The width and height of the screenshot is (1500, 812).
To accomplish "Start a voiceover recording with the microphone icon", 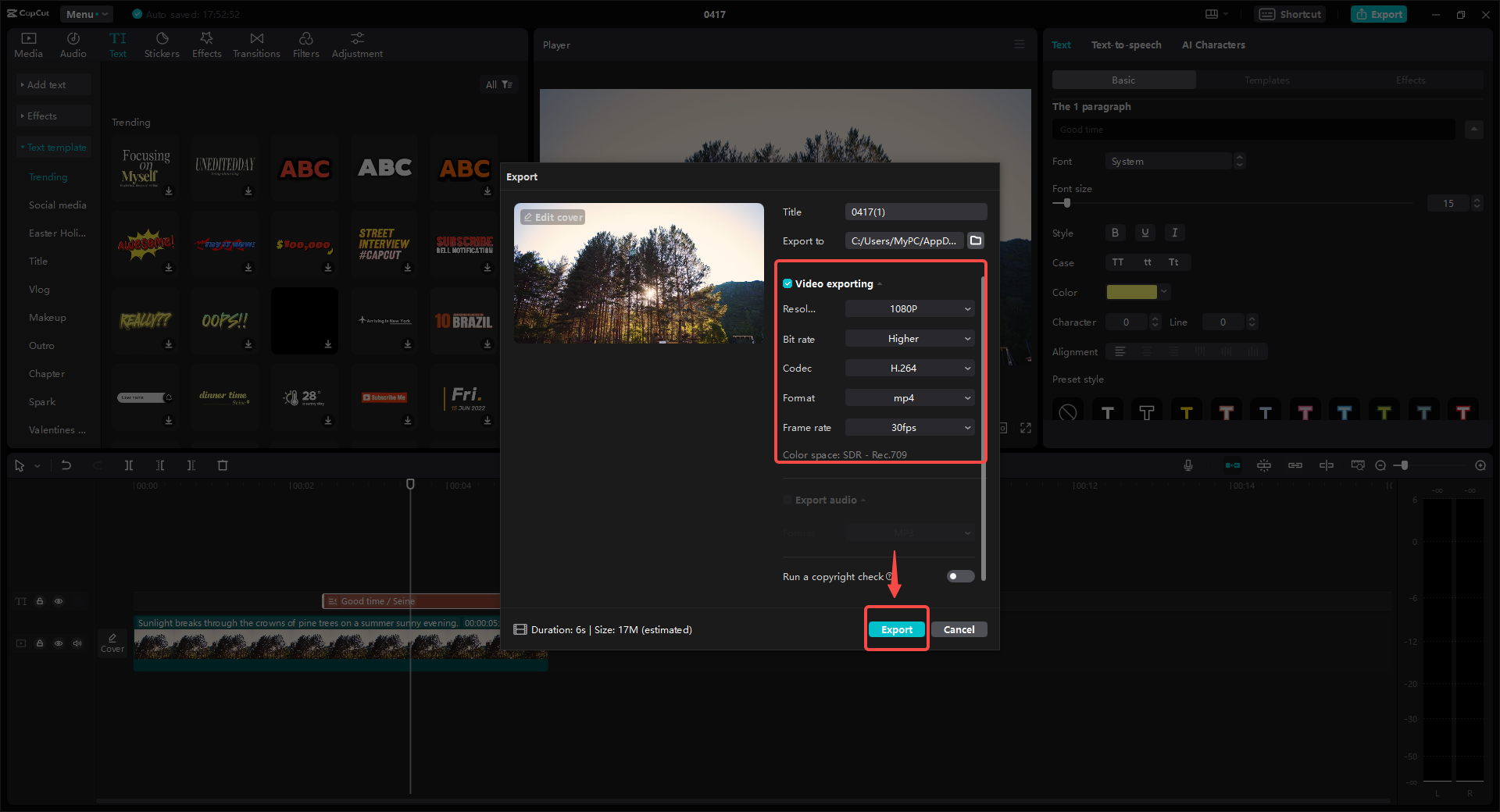I will (1187, 465).
